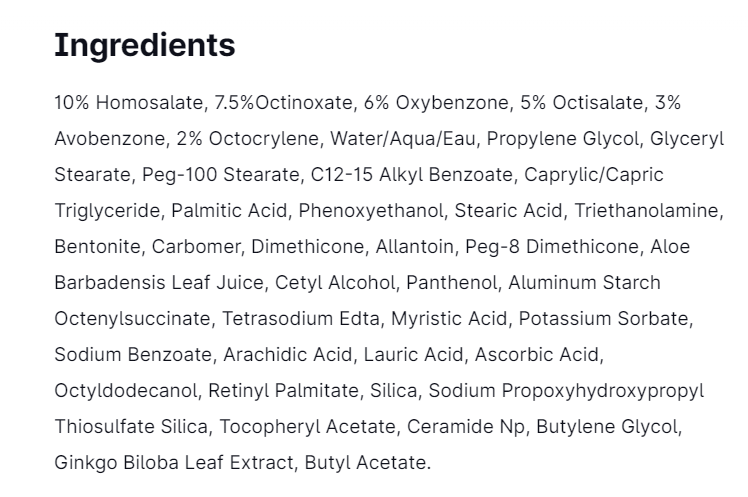This screenshot has height=497, width=748.
Task: Click the word Homosalate
Action: click(142, 102)
